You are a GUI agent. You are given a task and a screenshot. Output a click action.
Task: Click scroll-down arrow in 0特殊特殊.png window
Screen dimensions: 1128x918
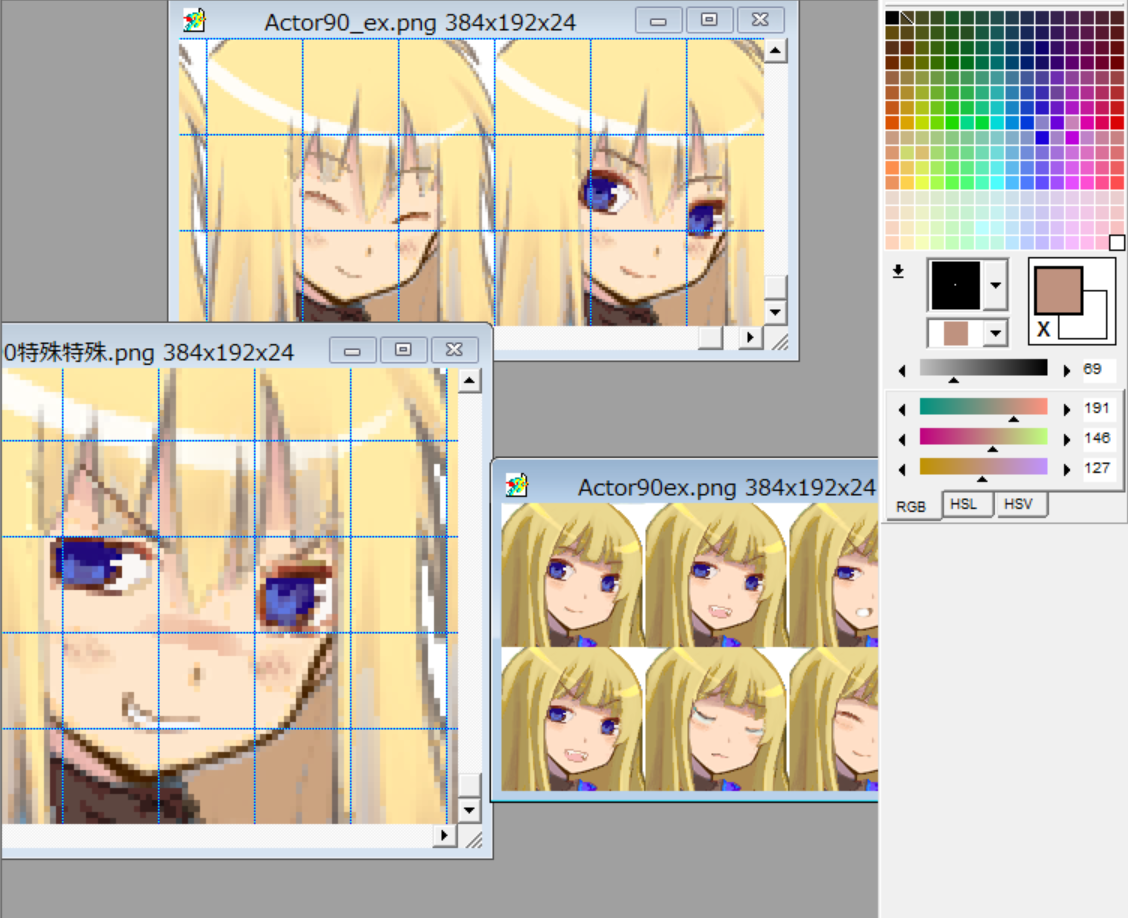469,810
